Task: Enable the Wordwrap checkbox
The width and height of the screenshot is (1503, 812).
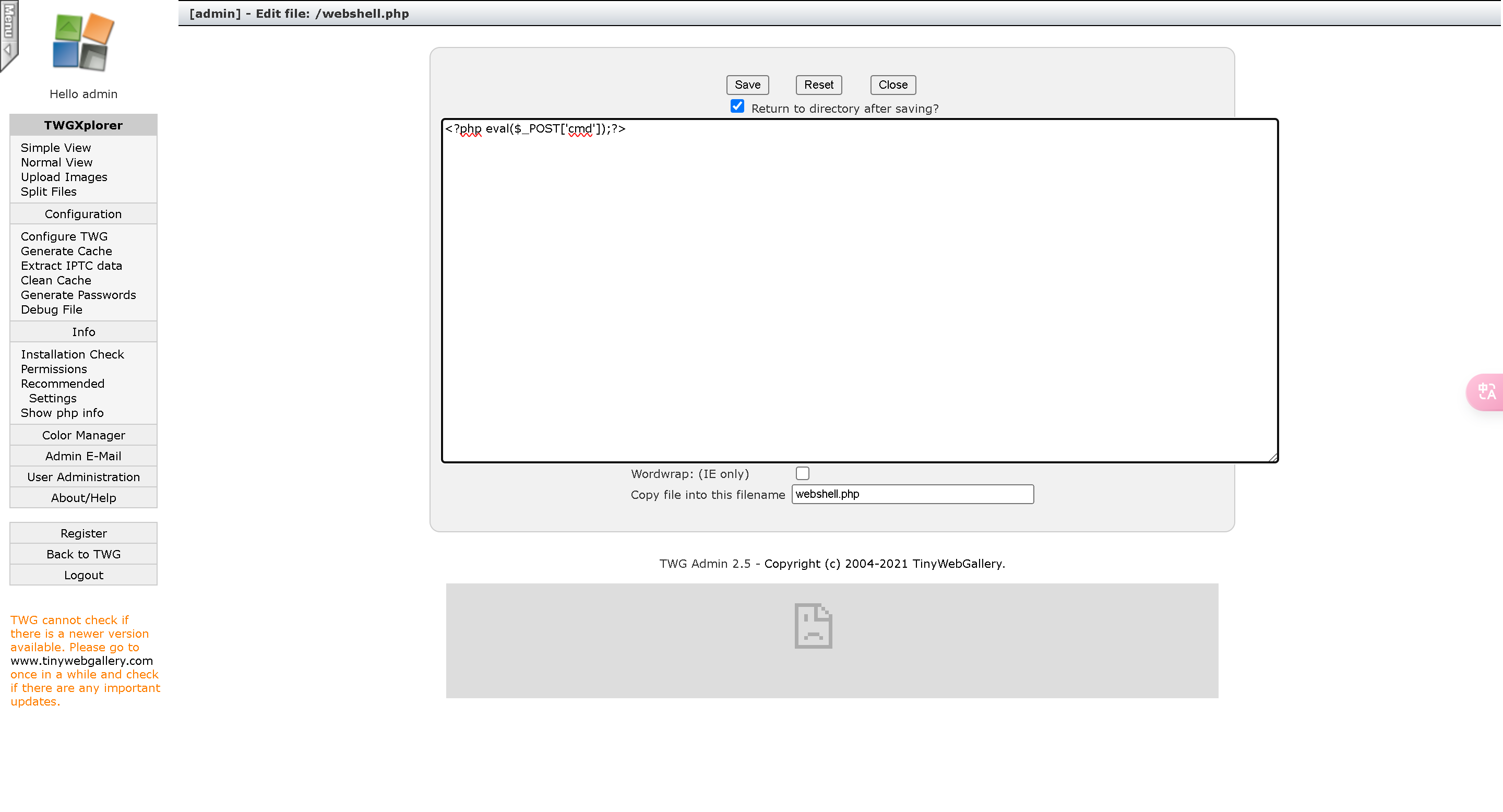Action: 802,473
